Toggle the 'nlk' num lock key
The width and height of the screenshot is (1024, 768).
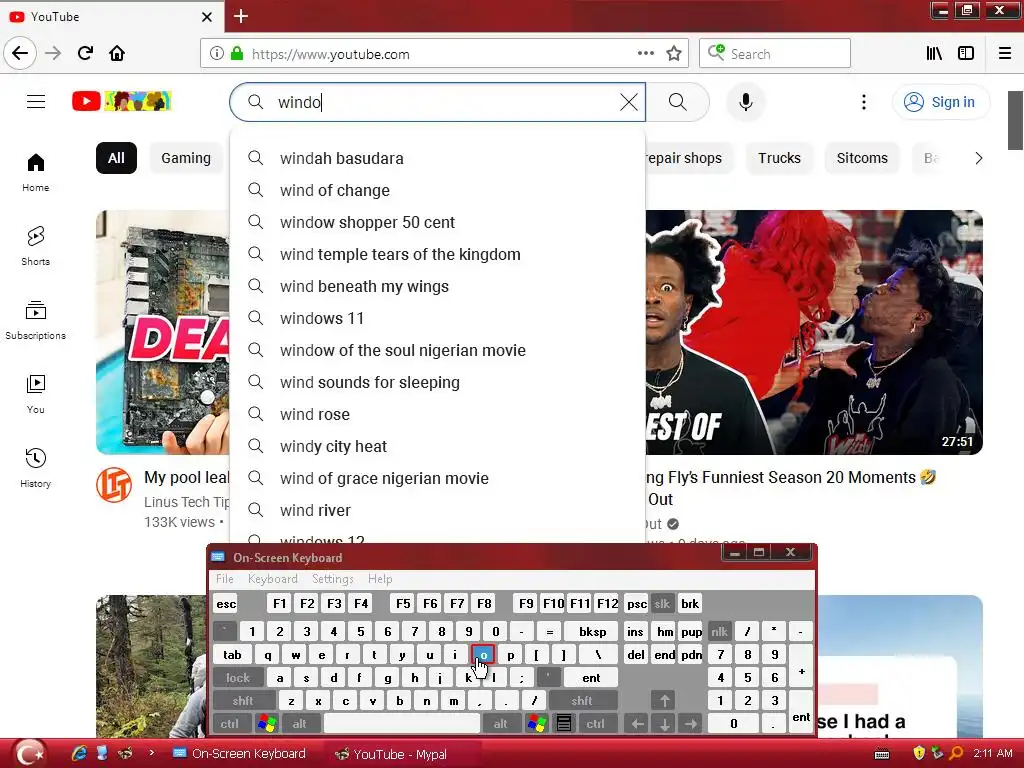[x=719, y=632]
